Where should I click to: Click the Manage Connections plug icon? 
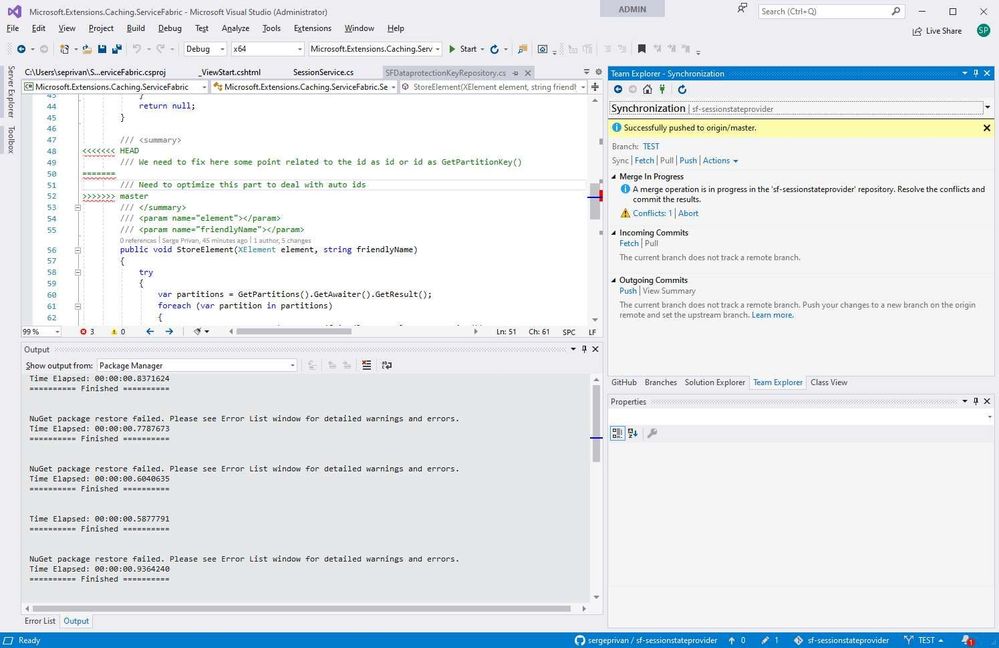663,89
